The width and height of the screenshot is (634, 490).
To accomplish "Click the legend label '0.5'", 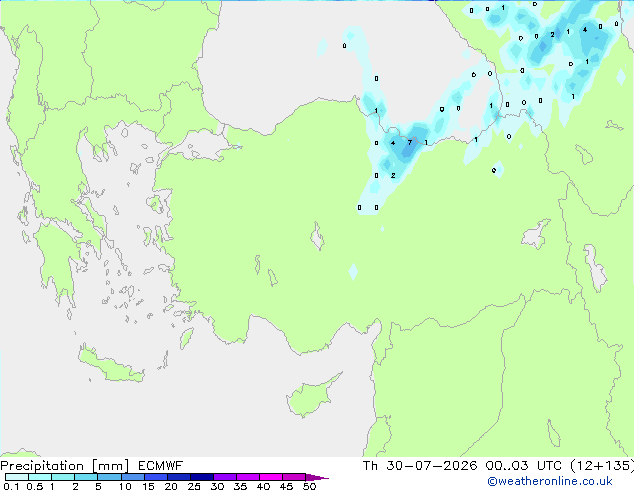I will [x=35, y=486].
